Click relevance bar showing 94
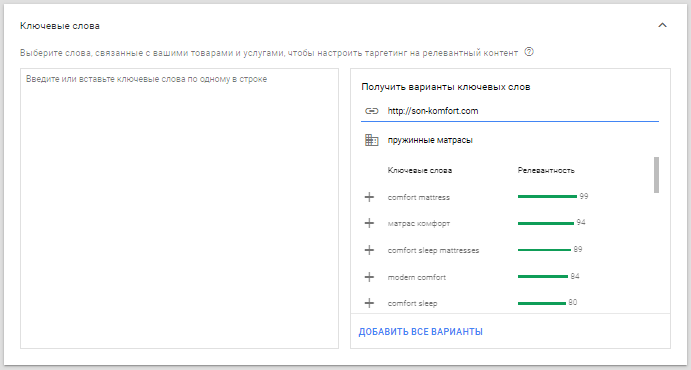This screenshot has height=370, width=691. (x=546, y=223)
